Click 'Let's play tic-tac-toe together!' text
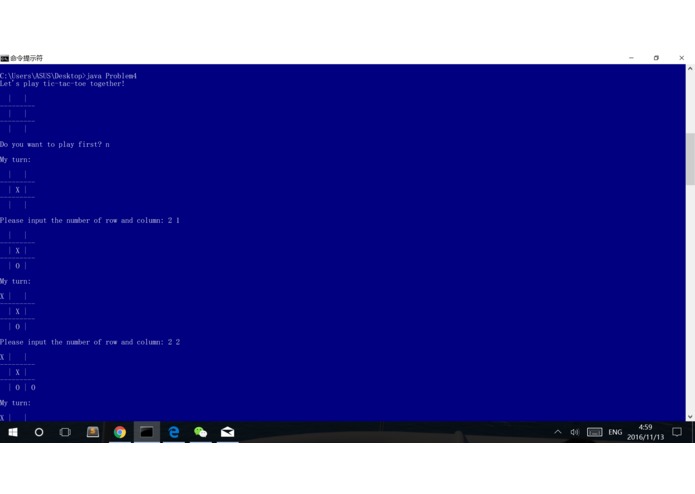This screenshot has width=695, height=494. tap(62, 84)
